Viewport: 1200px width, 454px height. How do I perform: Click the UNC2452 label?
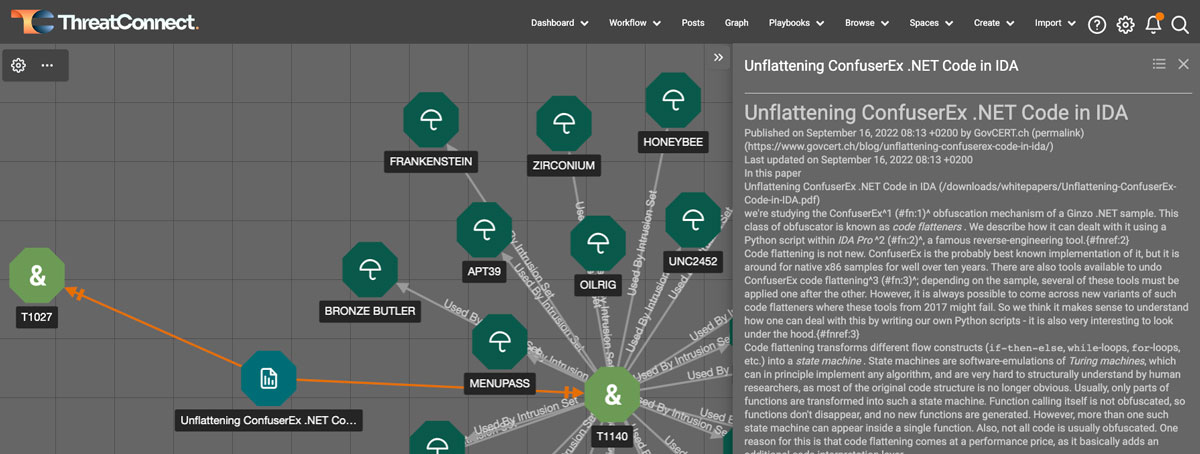(x=693, y=262)
